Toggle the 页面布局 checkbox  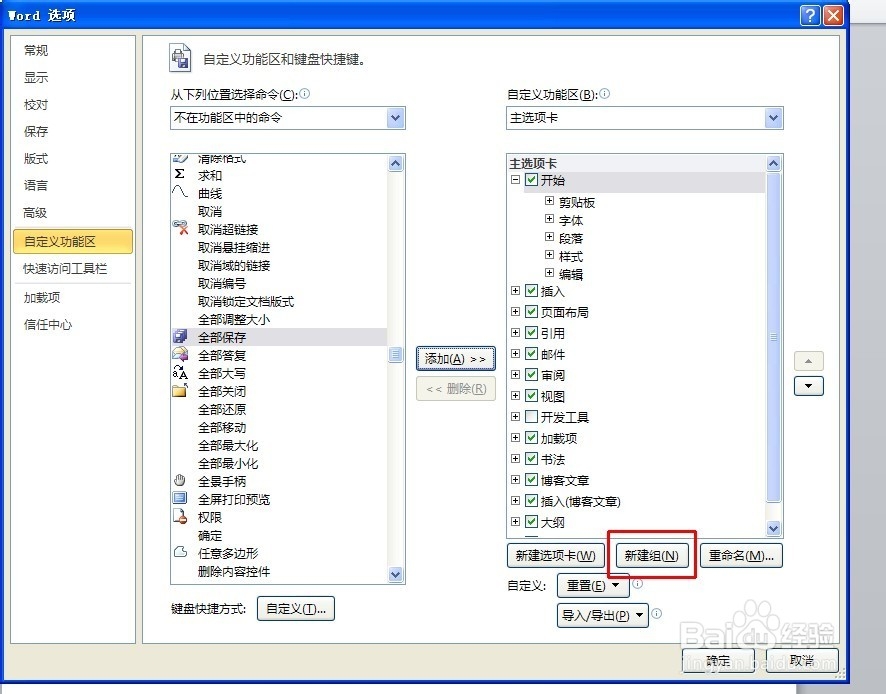531,311
